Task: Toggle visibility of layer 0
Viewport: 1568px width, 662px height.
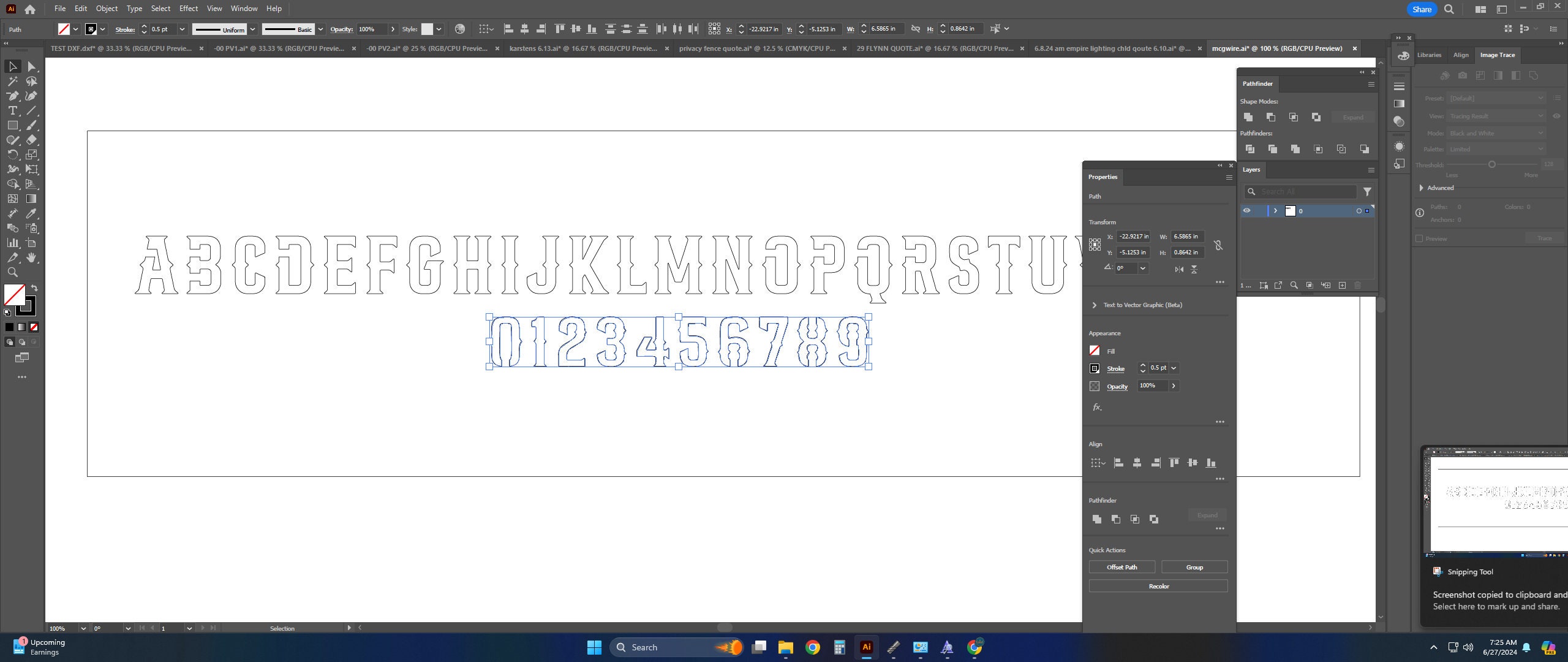Action: pyautogui.click(x=1247, y=210)
